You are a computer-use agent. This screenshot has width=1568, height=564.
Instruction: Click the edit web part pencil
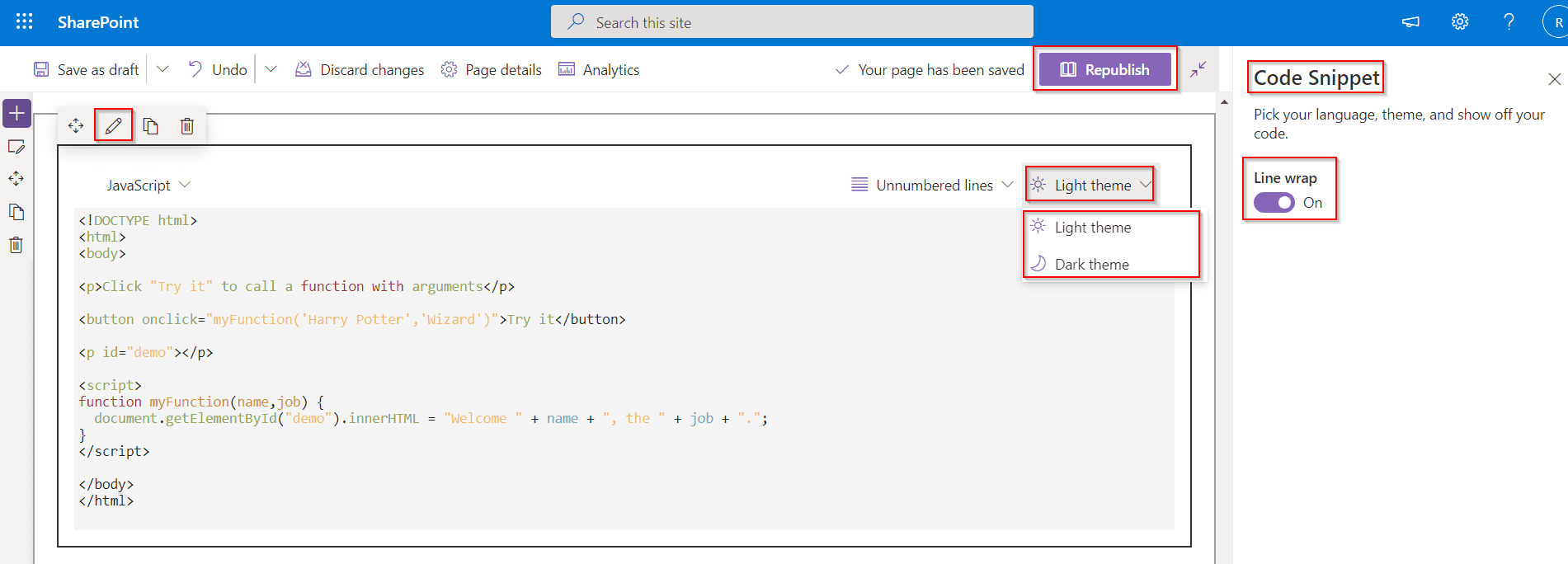click(x=113, y=125)
